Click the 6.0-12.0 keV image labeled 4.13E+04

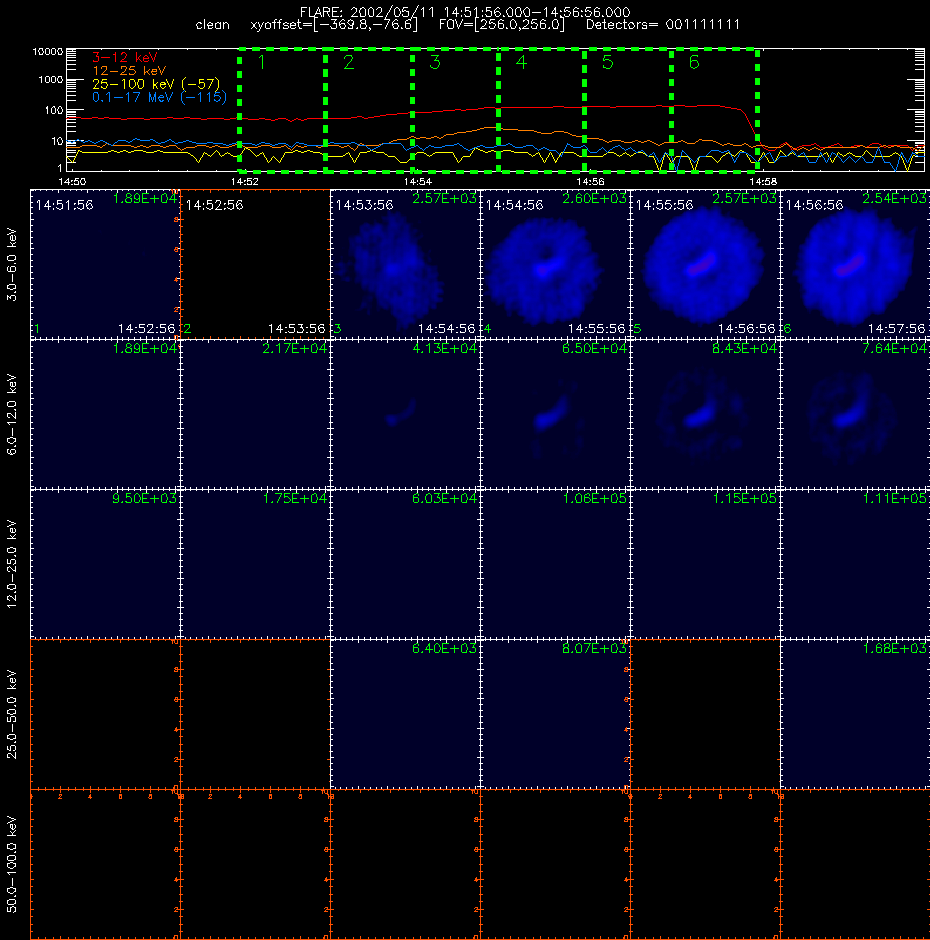(405, 414)
